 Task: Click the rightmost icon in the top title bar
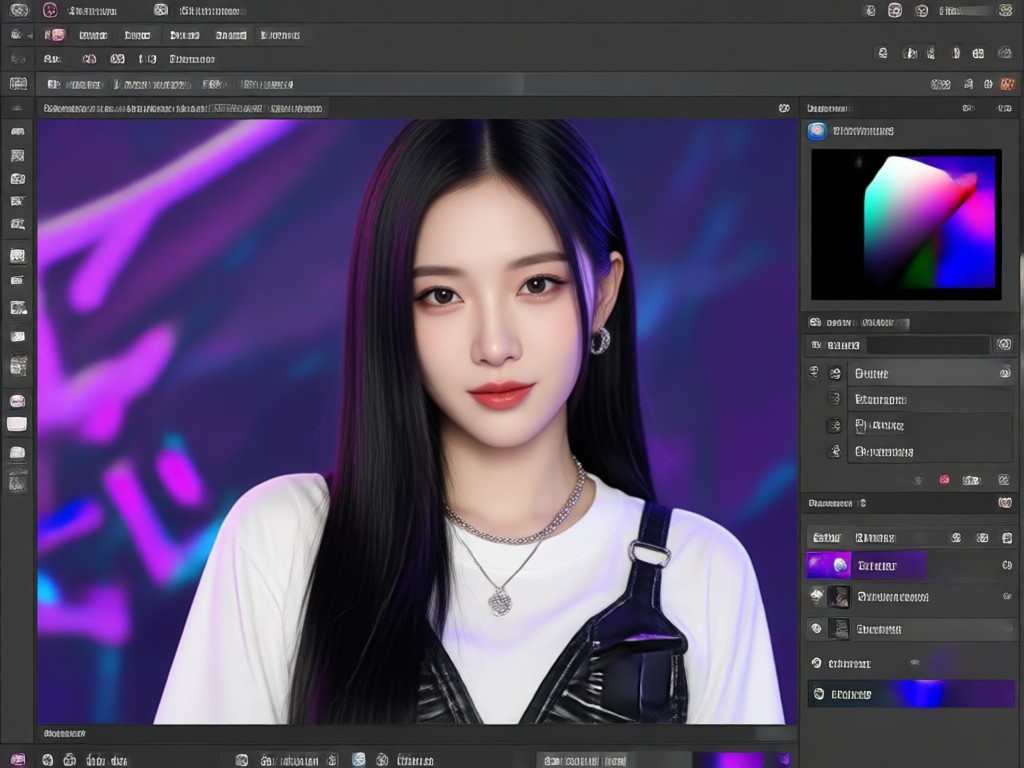(x=1005, y=10)
